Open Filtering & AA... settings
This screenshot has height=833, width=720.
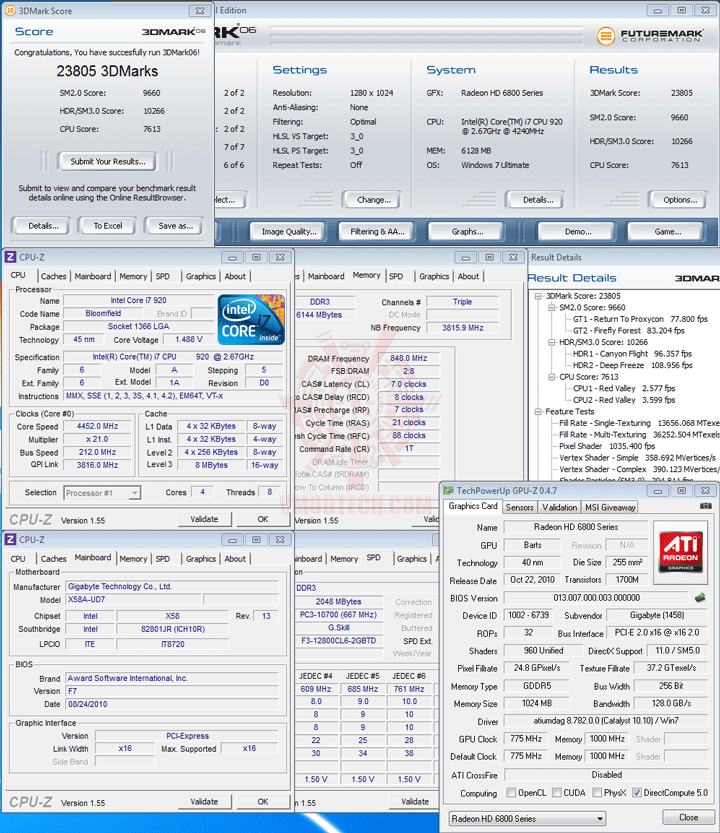377,231
